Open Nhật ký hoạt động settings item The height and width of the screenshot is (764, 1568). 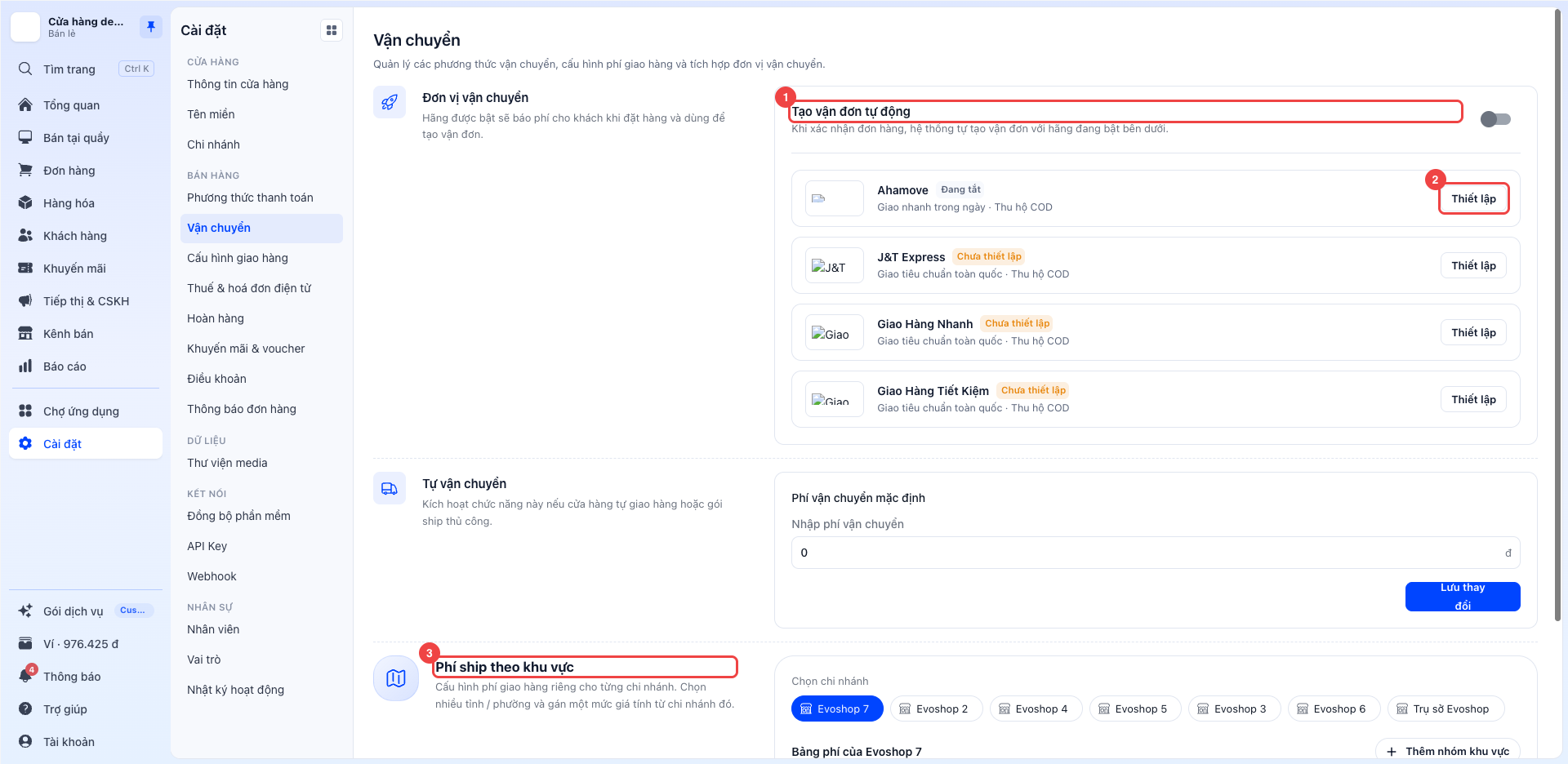(x=261, y=691)
